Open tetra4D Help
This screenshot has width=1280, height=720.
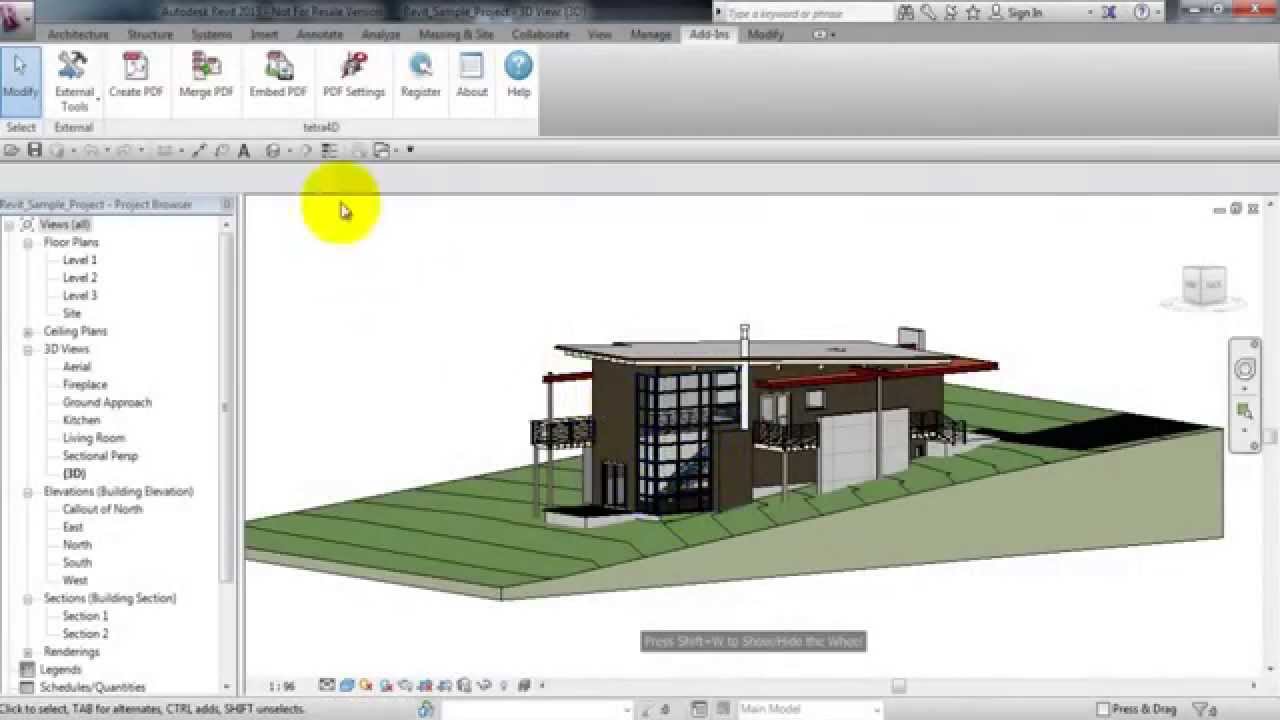click(x=518, y=76)
